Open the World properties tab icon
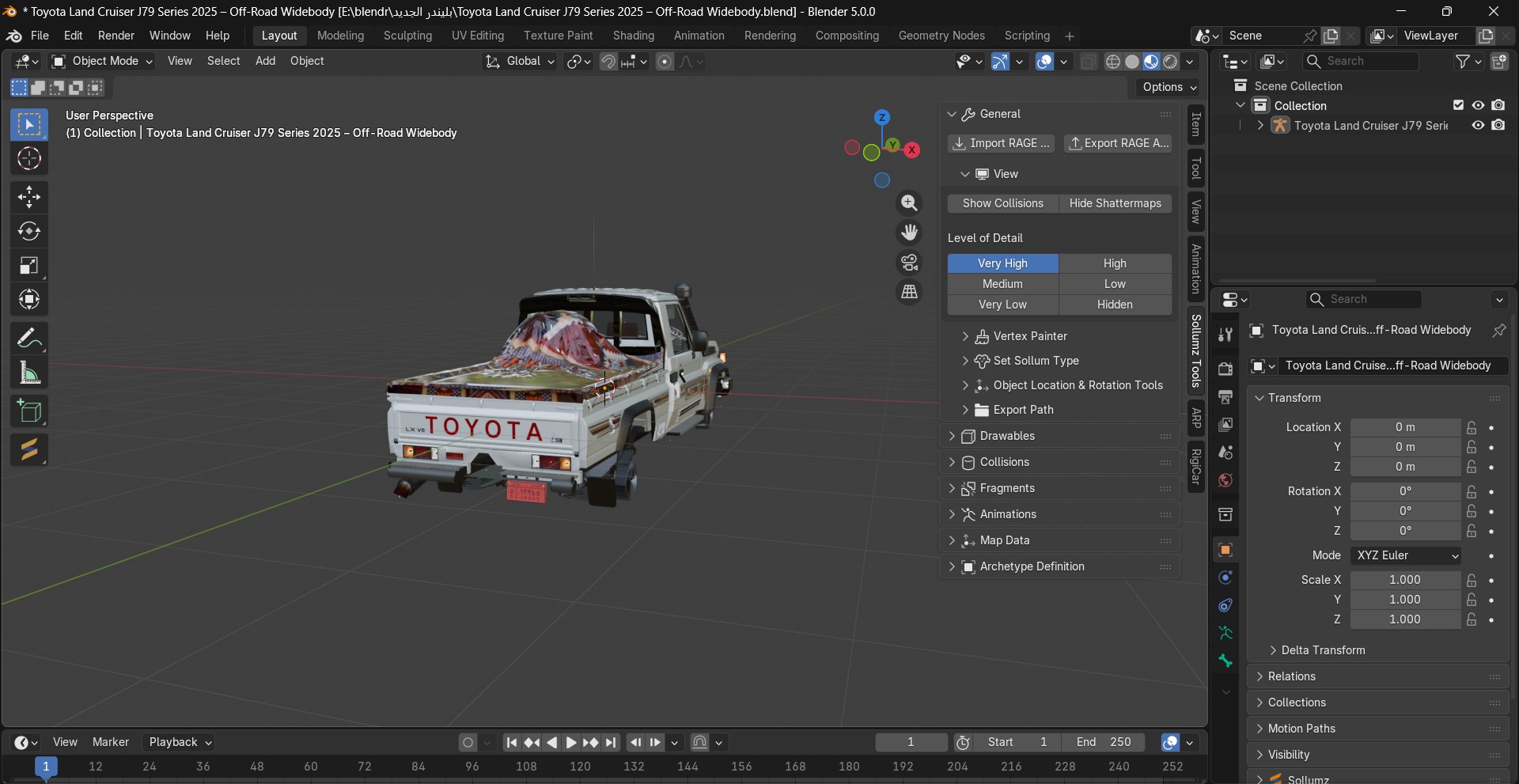The image size is (1519, 784). click(1225, 480)
